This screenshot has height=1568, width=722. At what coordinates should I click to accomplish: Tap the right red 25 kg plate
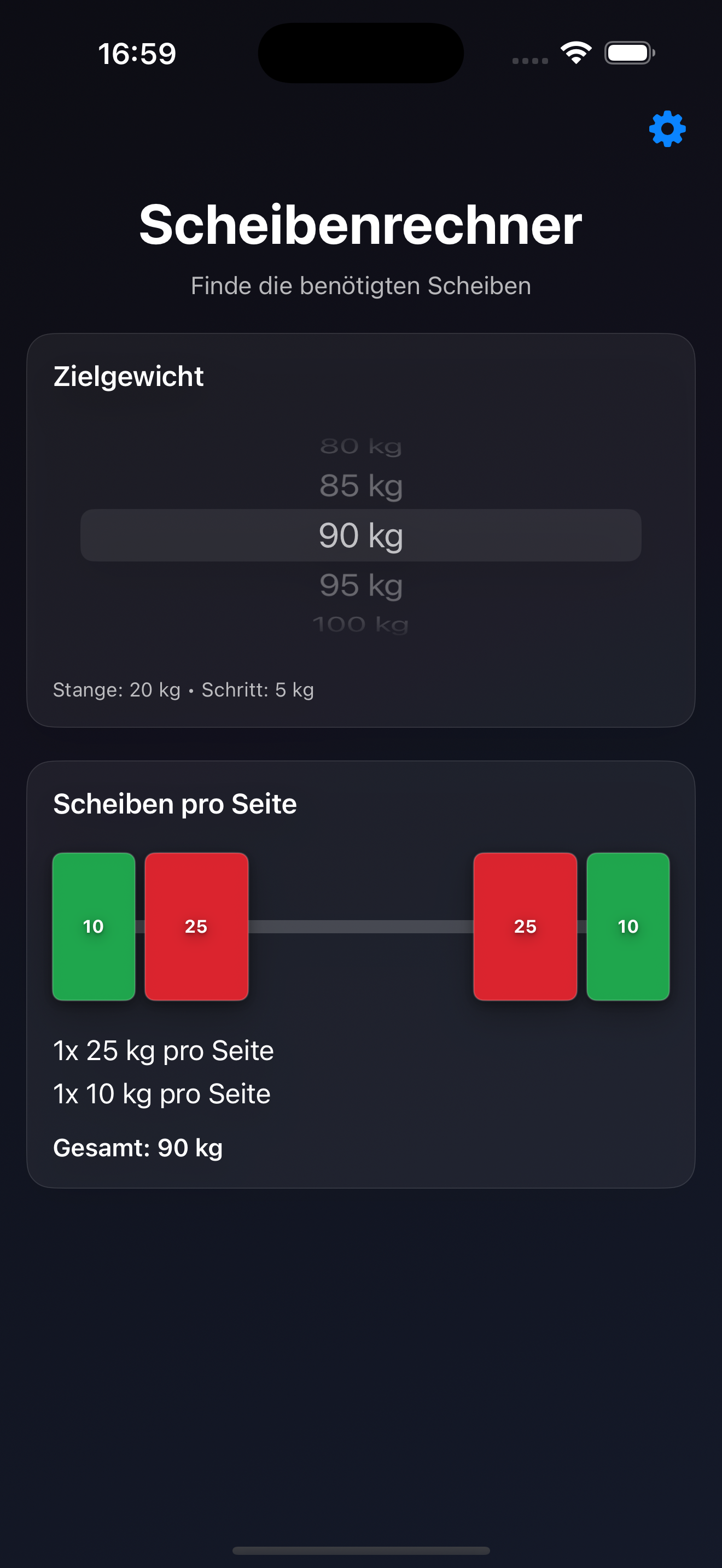pyautogui.click(x=525, y=926)
